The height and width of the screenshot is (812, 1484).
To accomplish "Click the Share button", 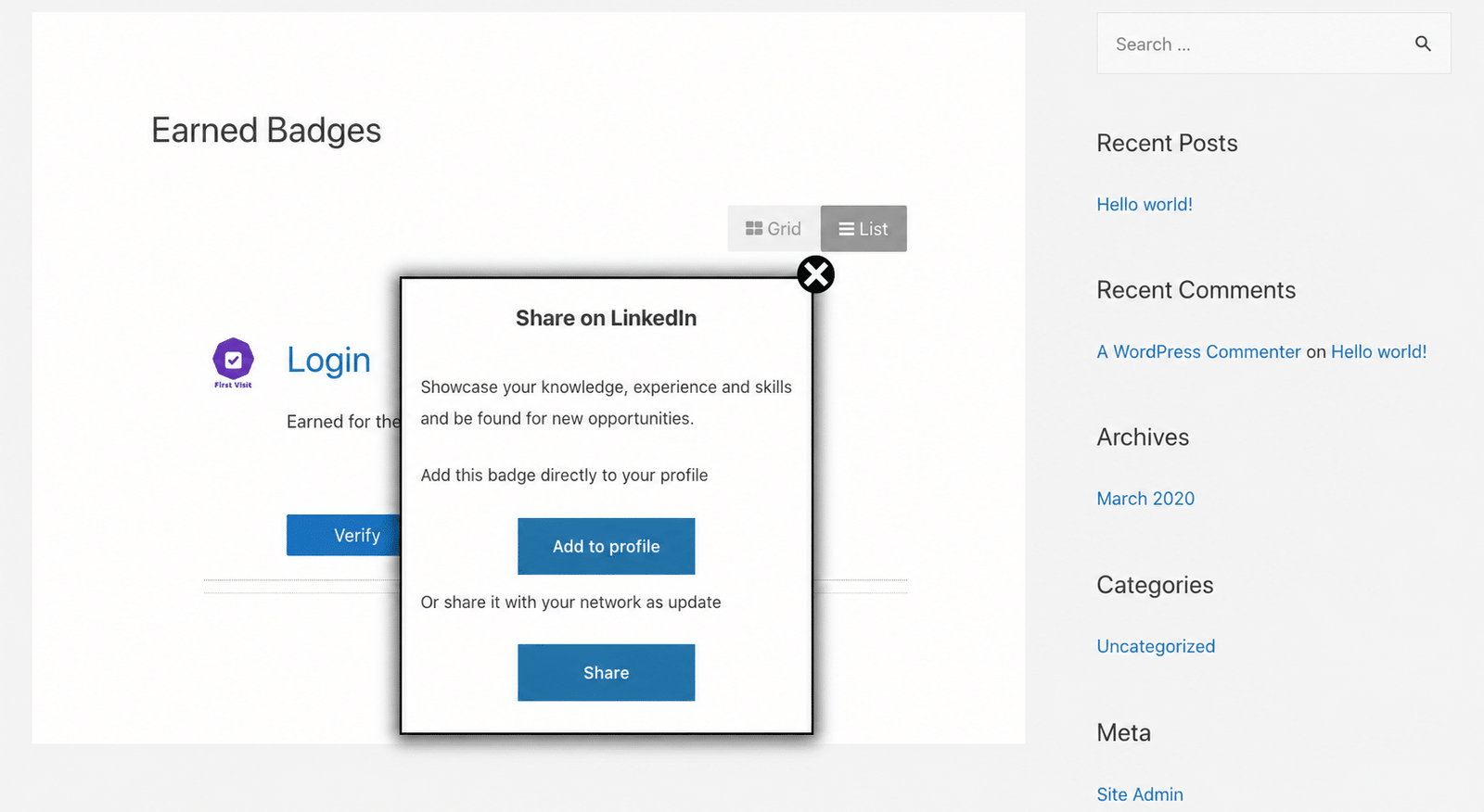I will click(x=607, y=672).
